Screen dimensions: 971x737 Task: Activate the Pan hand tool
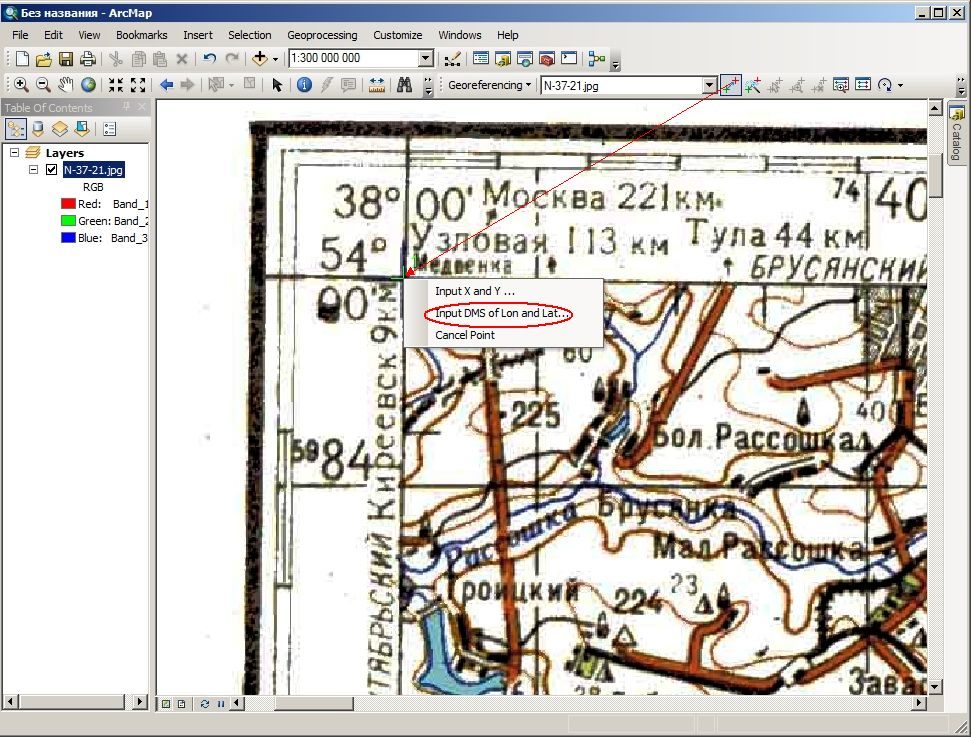pos(66,85)
